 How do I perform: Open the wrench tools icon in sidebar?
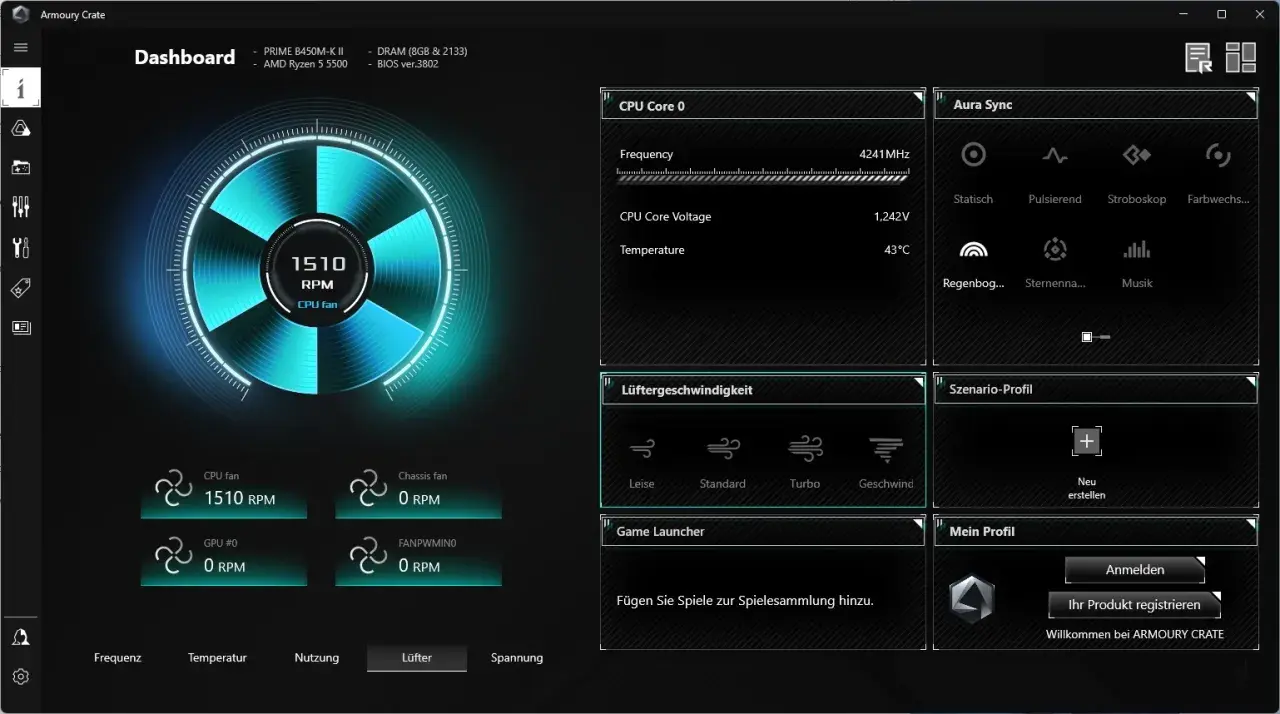click(x=21, y=247)
